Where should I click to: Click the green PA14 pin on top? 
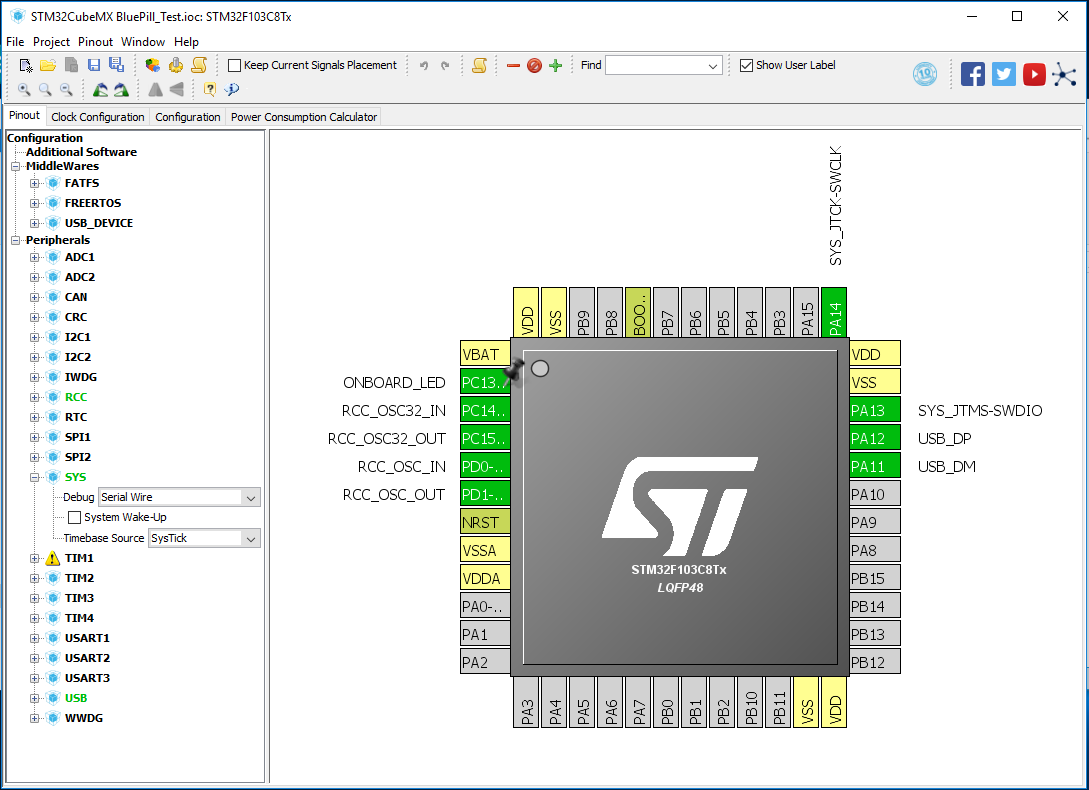pyautogui.click(x=834, y=313)
